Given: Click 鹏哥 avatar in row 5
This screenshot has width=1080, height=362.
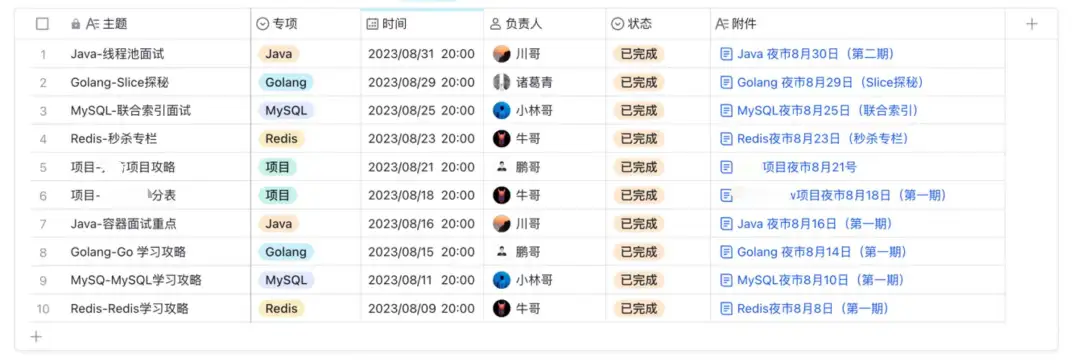Looking at the screenshot, I should point(501,167).
